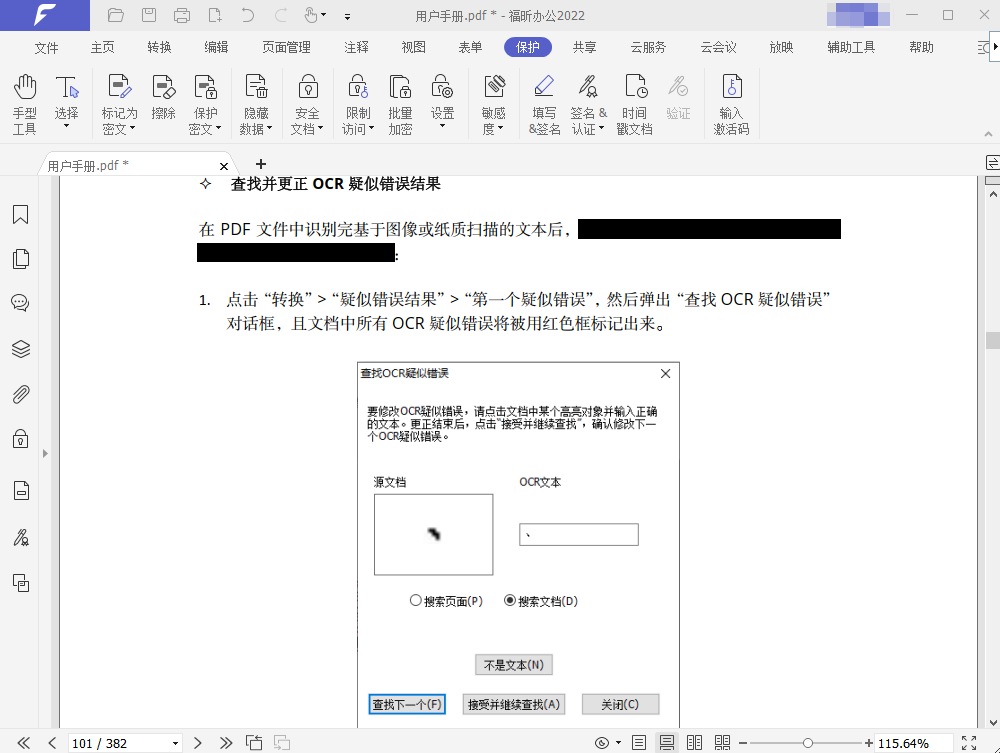This screenshot has height=753, width=1000.
Task: Open the zoom level 115.64% dropdown
Action: coord(942,743)
